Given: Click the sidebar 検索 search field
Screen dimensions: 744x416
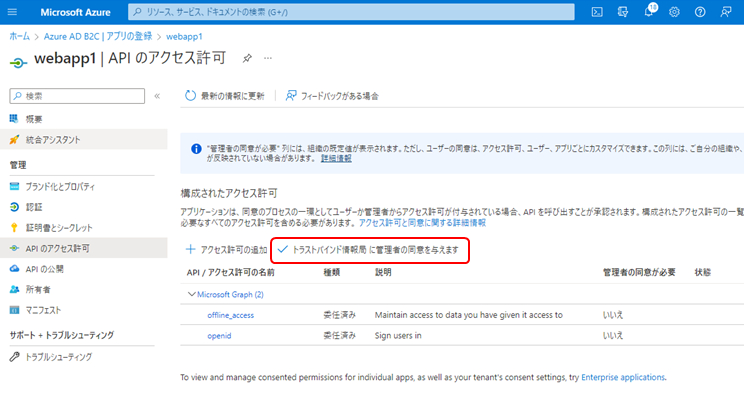Looking at the screenshot, I should tap(77, 96).
